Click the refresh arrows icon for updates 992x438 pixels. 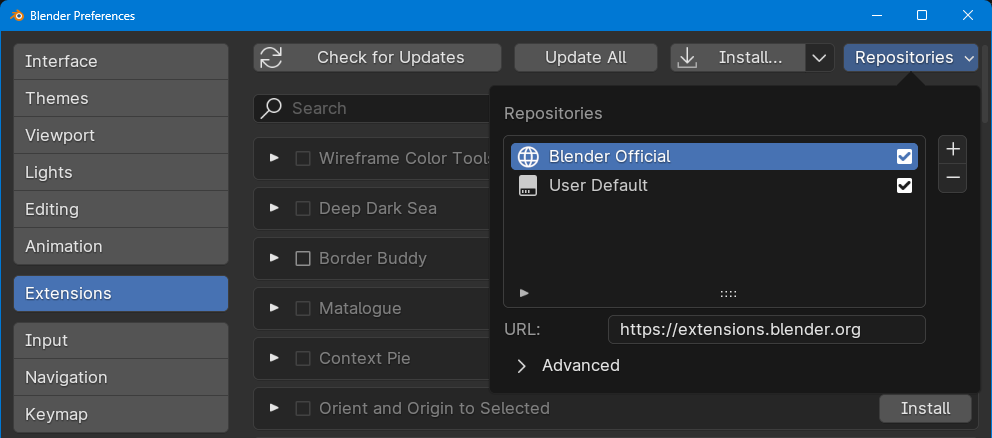[x=271, y=58]
